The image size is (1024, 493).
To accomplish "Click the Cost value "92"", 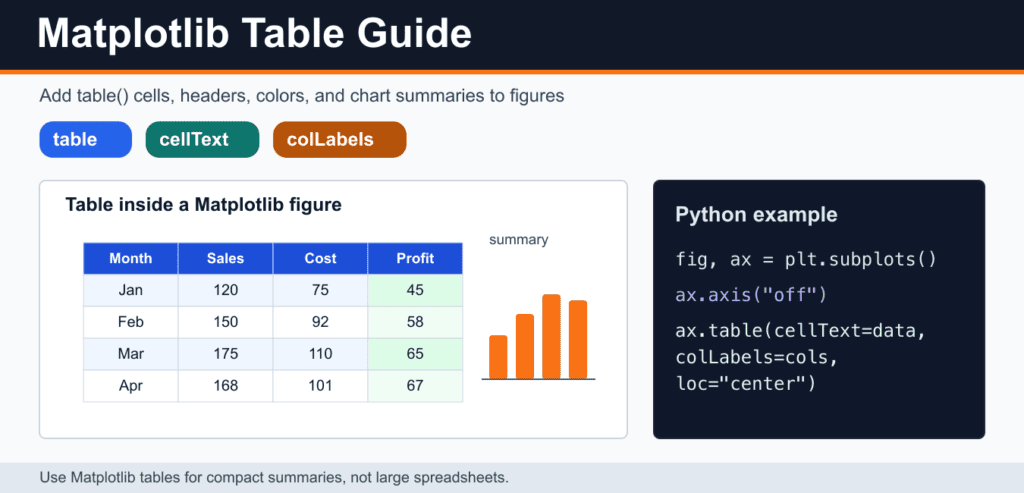I will click(321, 322).
